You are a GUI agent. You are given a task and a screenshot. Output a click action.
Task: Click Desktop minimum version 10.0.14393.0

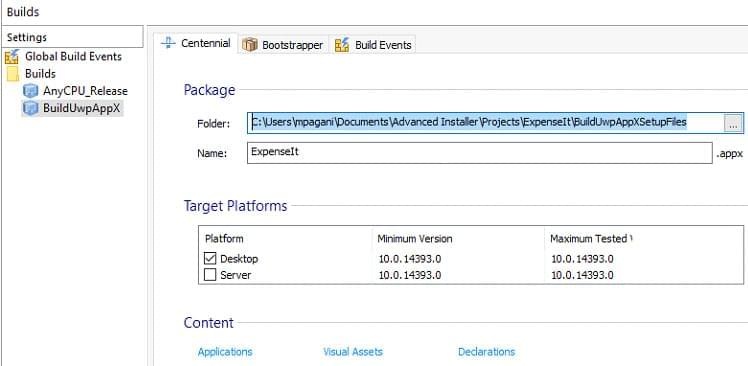click(410, 259)
